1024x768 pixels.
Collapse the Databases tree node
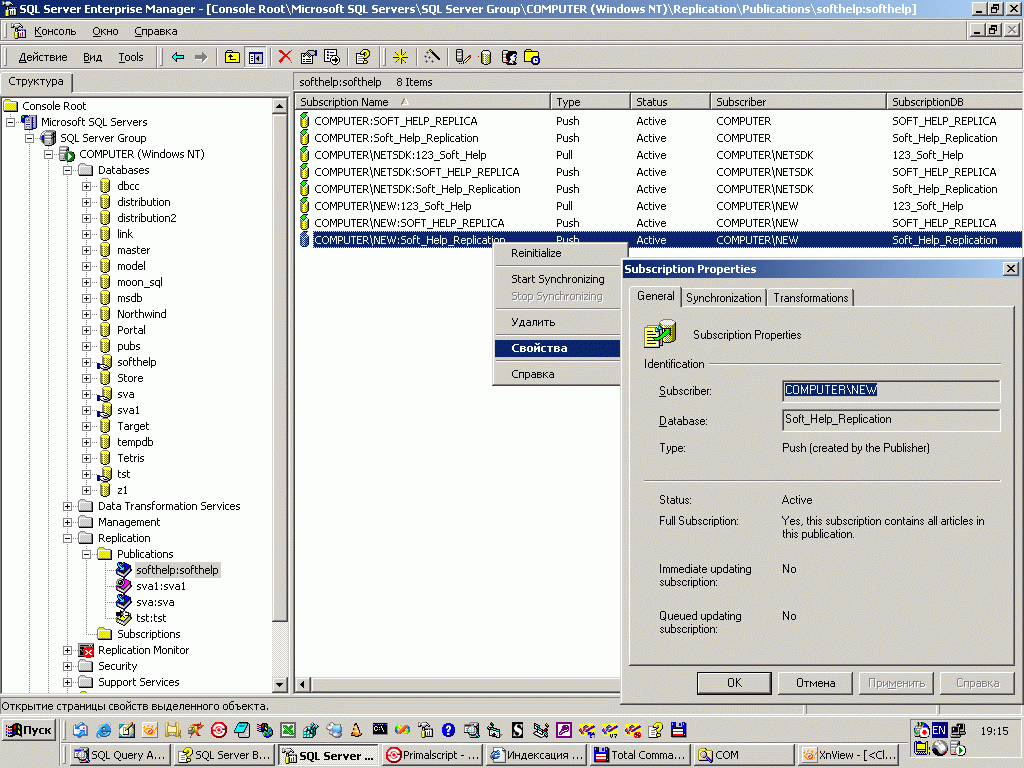coord(67,170)
